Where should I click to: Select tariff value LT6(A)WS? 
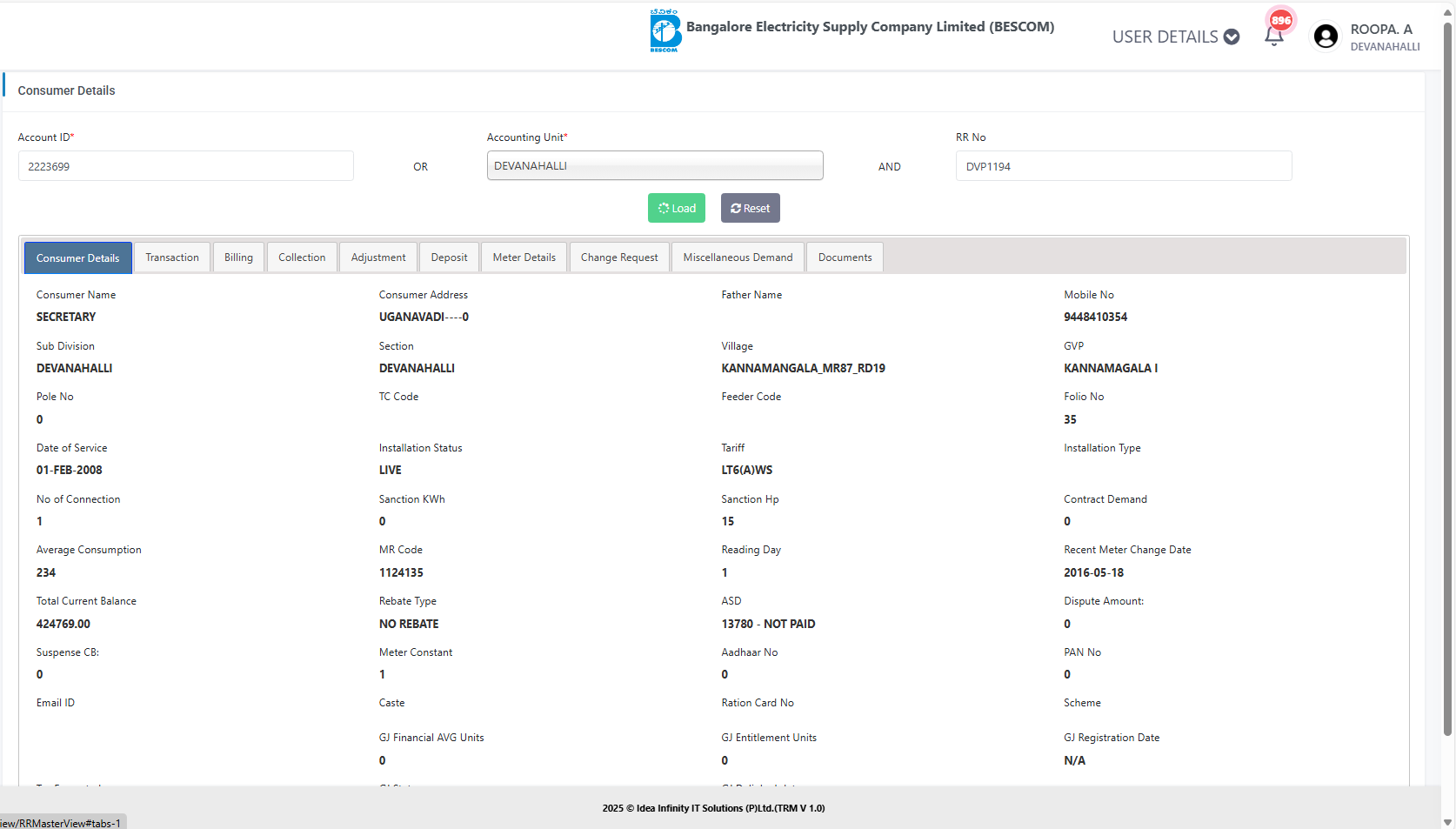pyautogui.click(x=747, y=470)
